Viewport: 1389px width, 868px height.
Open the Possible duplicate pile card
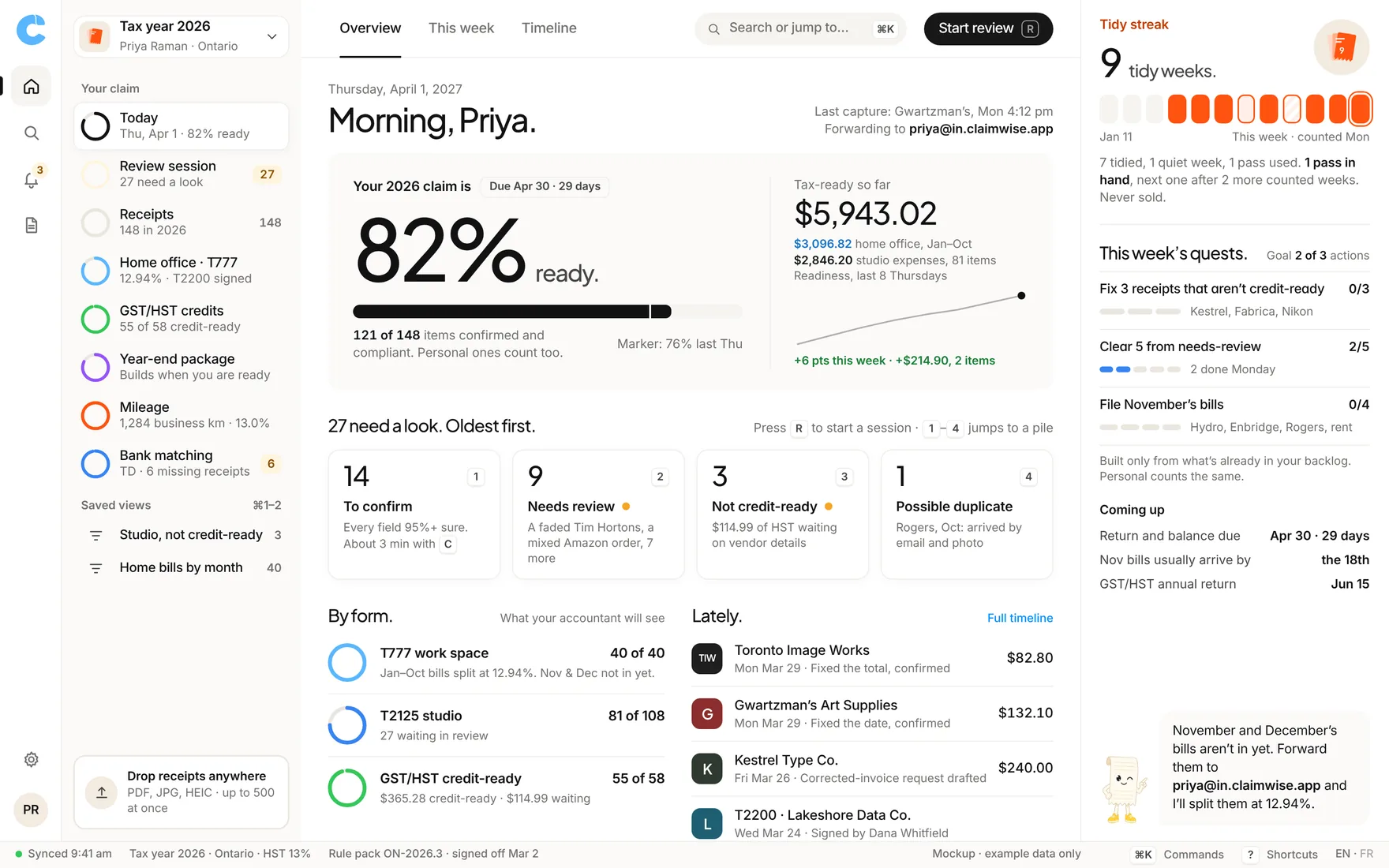[x=967, y=514]
